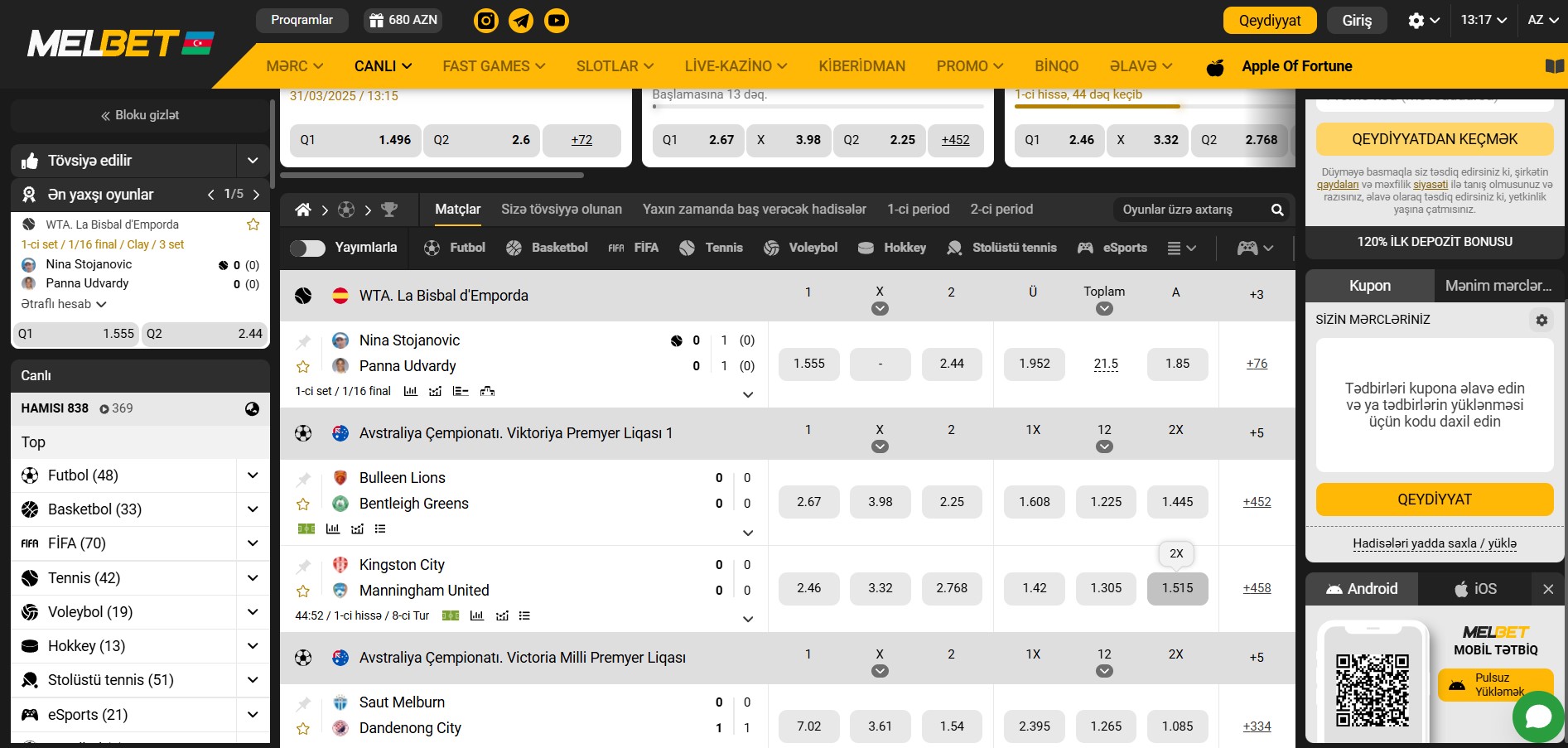
Task: Favorite the WTA La Bisbal featured match
Action: (253, 224)
